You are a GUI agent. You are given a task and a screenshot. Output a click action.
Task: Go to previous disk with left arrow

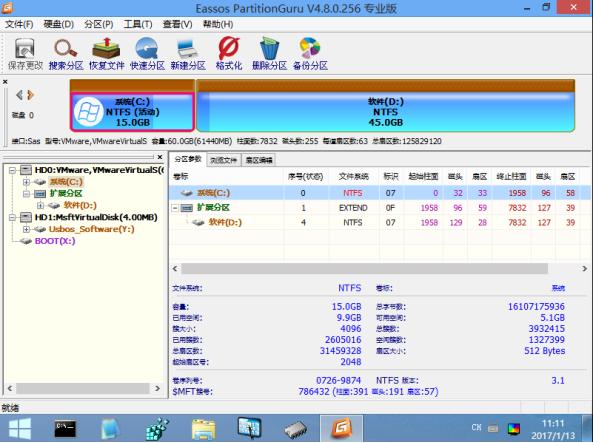[19, 95]
